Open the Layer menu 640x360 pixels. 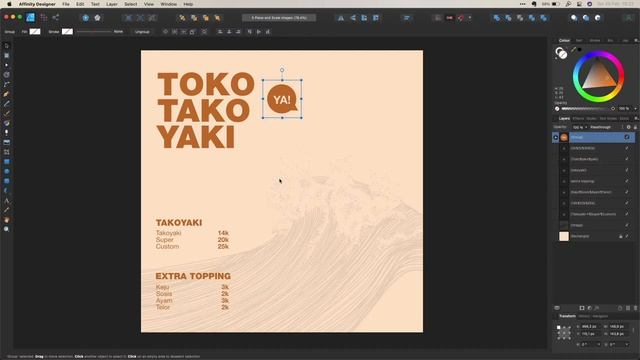[x=111, y=4]
